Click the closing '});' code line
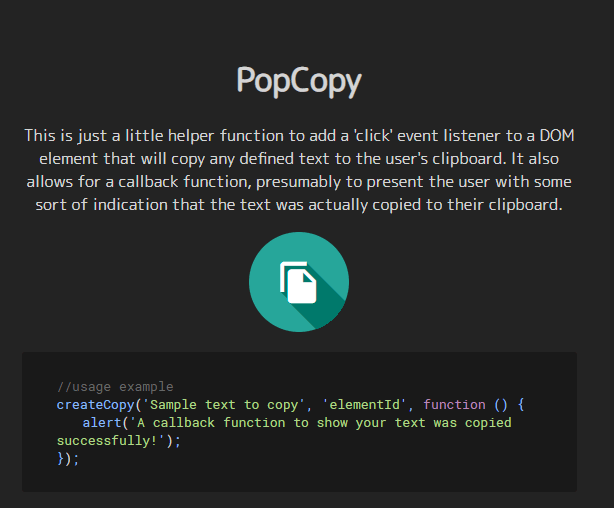The height and width of the screenshot is (508, 614). [68, 458]
